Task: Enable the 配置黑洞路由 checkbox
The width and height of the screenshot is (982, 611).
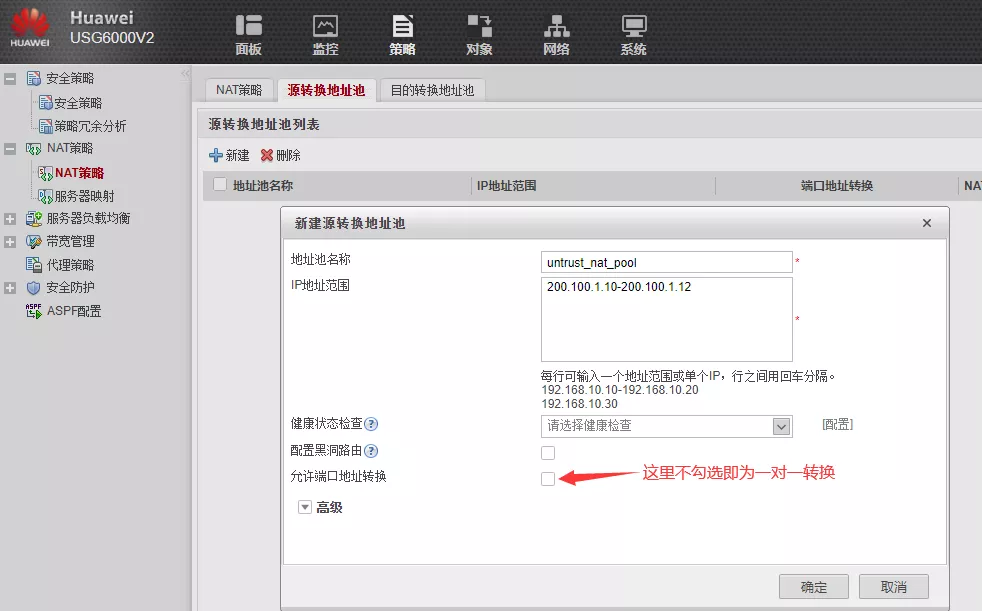Action: click(x=548, y=453)
